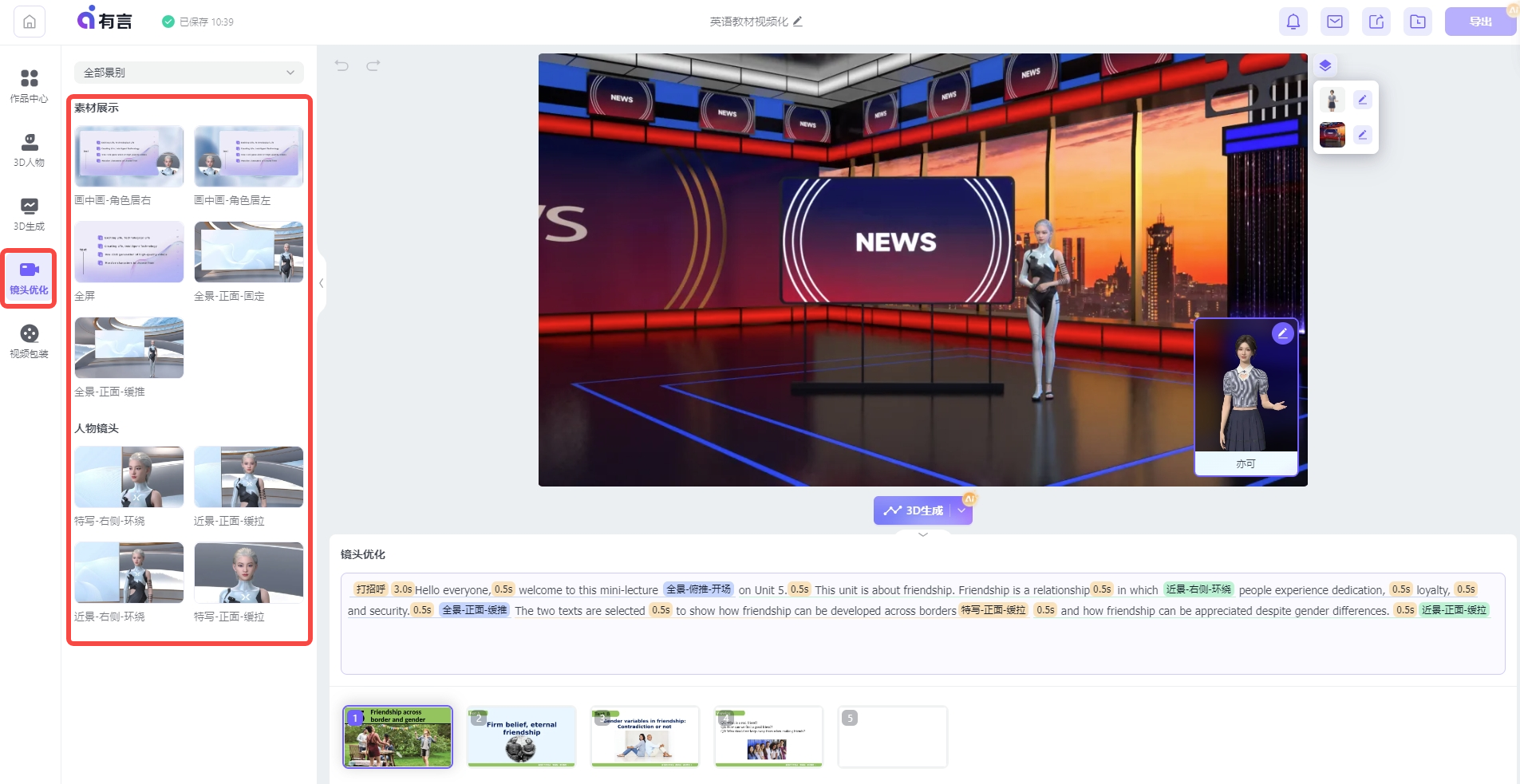Click the 亦可 avatar name label
The height and width of the screenshot is (784, 1520).
point(1246,463)
